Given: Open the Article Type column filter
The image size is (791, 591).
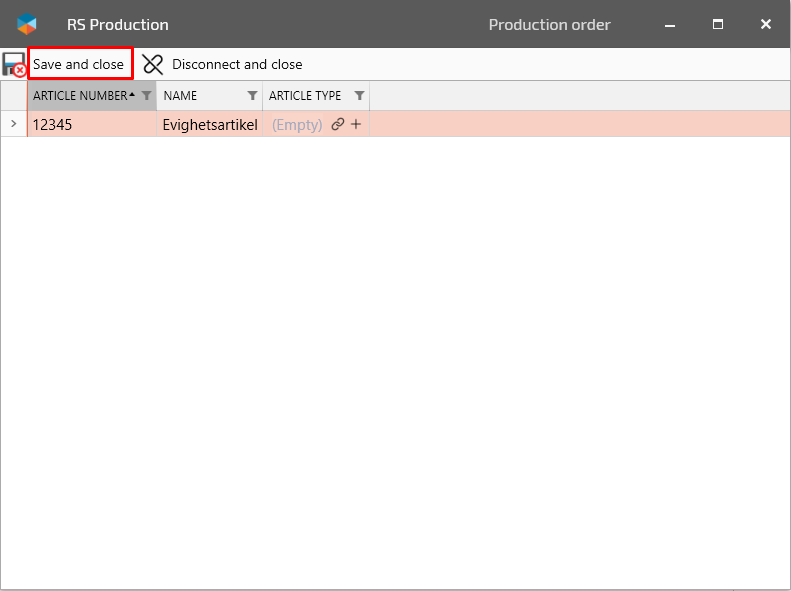Looking at the screenshot, I should coord(360,96).
